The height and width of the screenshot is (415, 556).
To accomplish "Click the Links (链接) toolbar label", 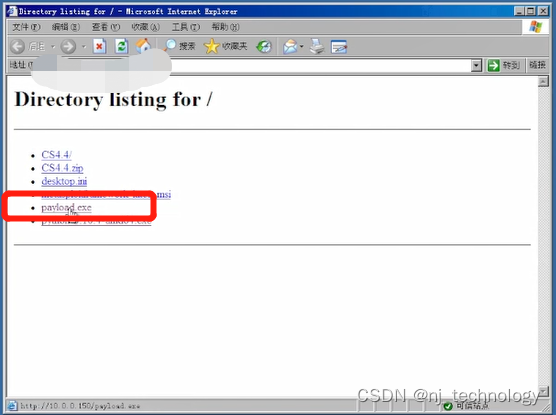I will pyautogui.click(x=537, y=65).
